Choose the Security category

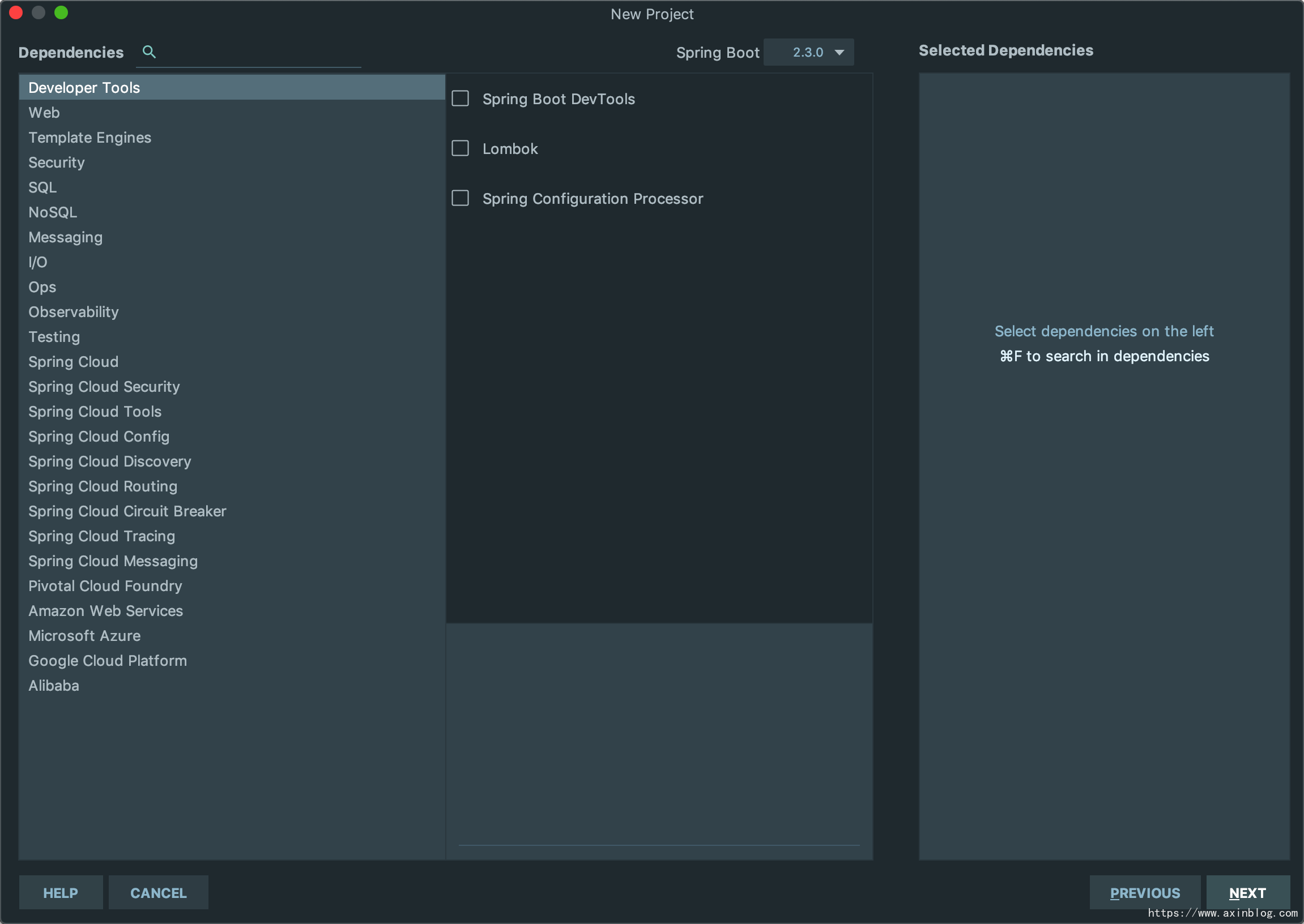pyautogui.click(x=232, y=162)
